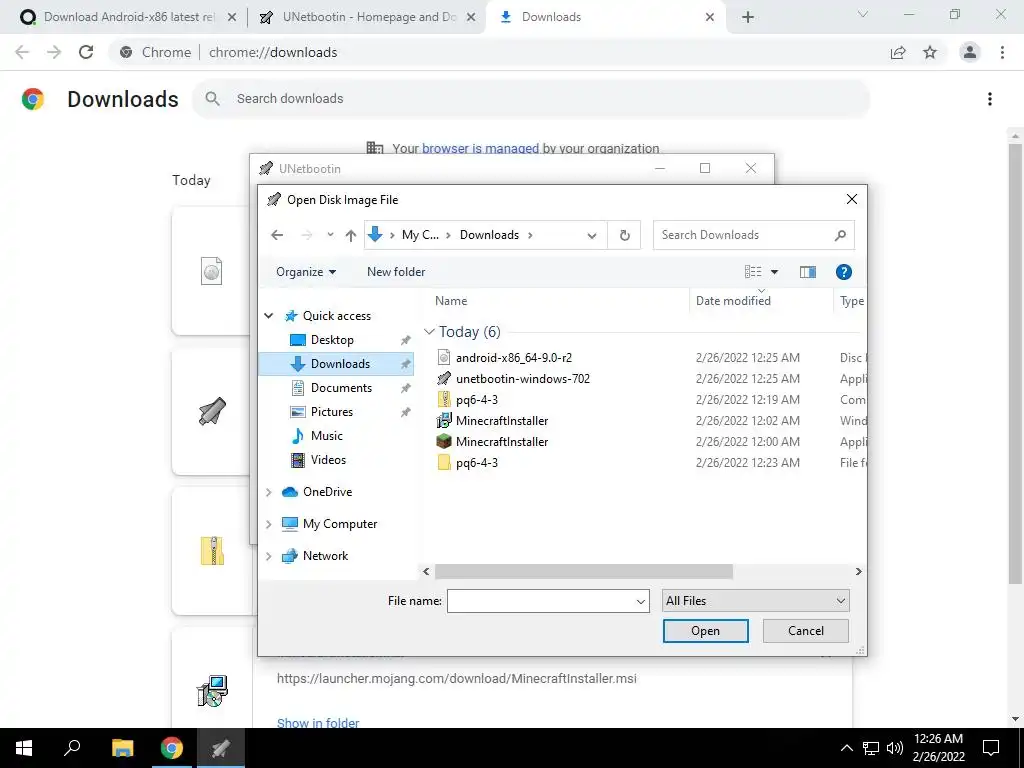Open the Organize dropdown menu
This screenshot has height=768, width=1024.
pyautogui.click(x=306, y=272)
